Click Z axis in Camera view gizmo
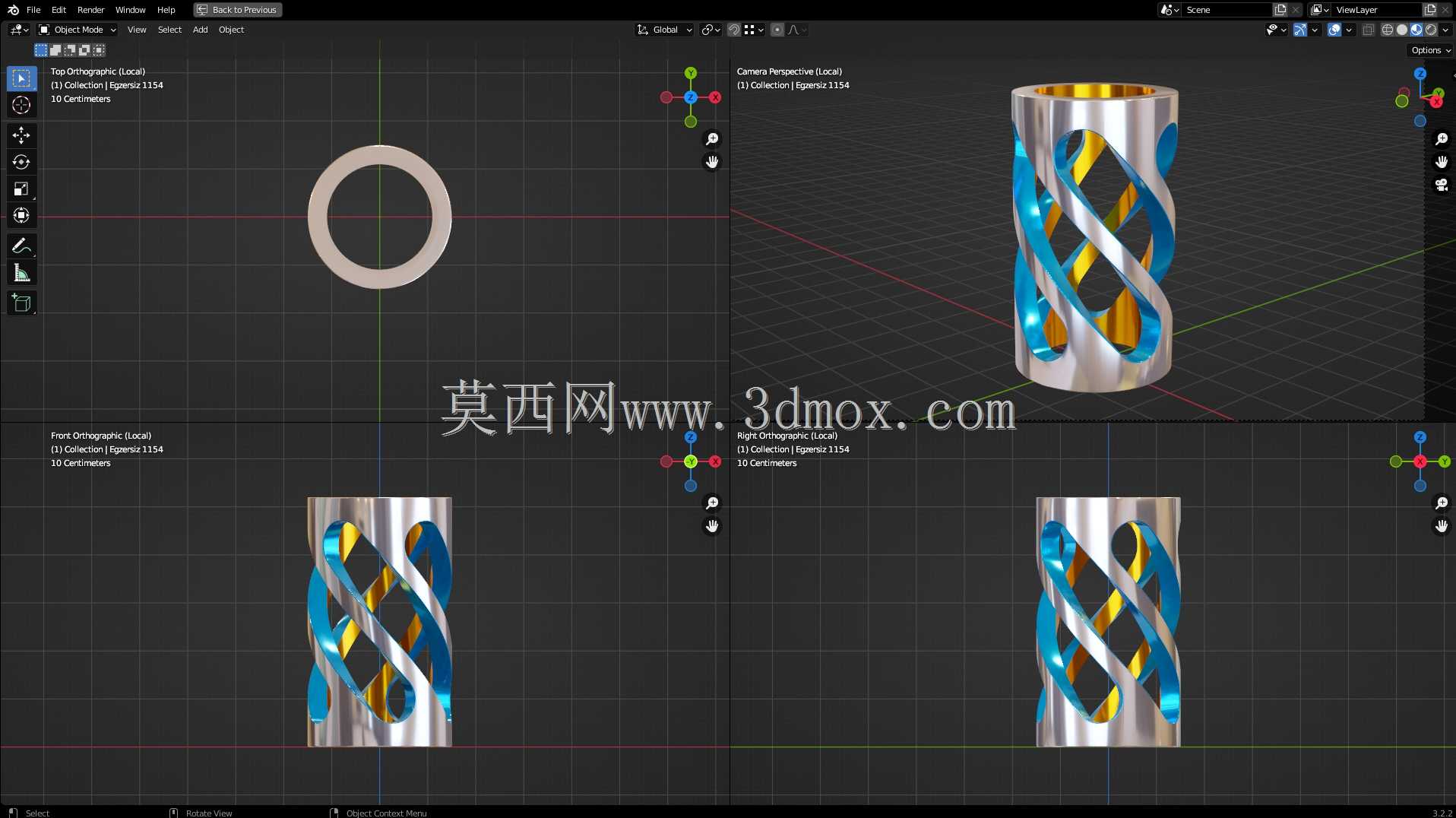1456x818 pixels. click(x=1420, y=74)
